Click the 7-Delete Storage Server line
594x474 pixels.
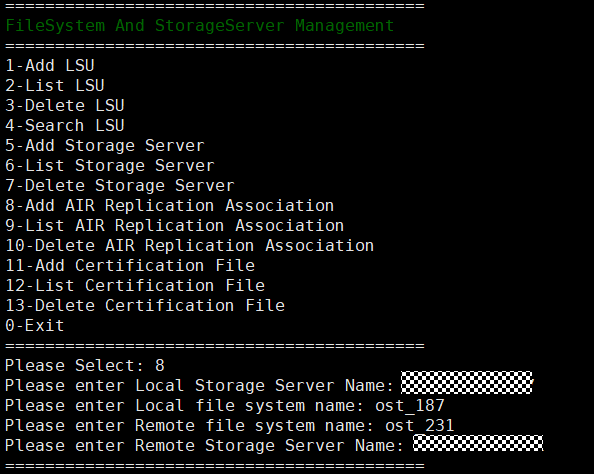tap(120, 186)
